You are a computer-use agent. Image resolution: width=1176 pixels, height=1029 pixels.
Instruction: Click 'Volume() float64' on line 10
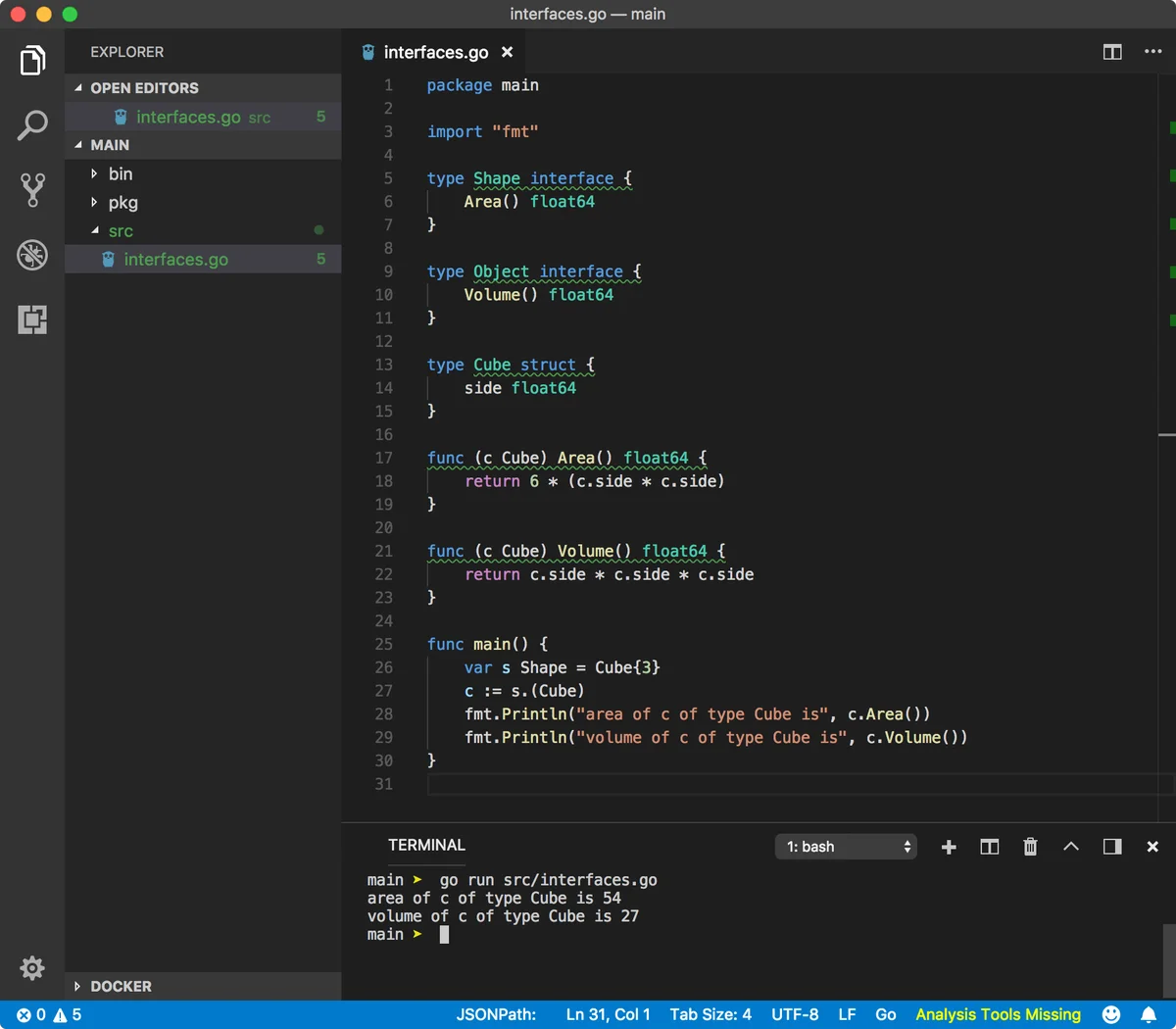pos(539,295)
